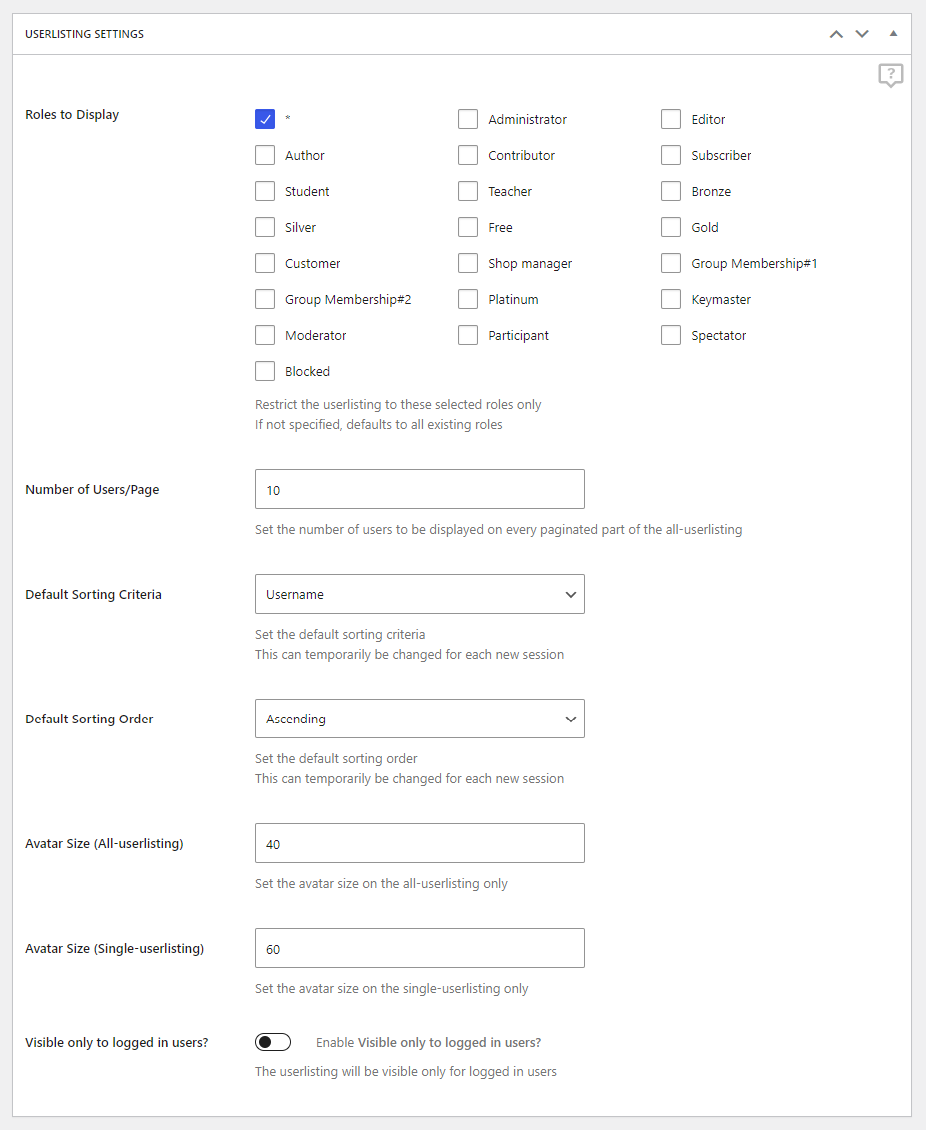Click the Avatar Size (Single-userlisting) field
The height and width of the screenshot is (1130, 926).
point(420,948)
